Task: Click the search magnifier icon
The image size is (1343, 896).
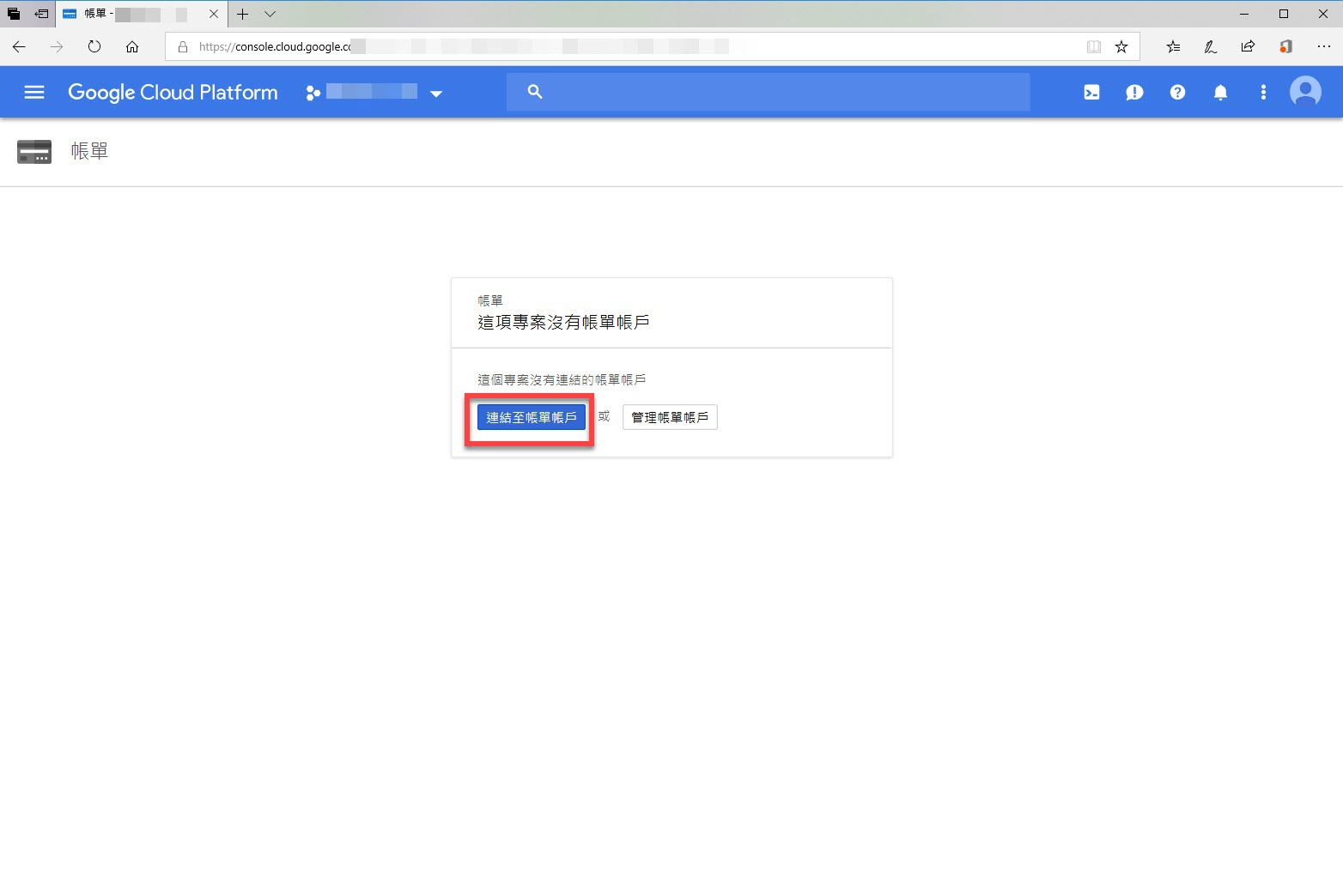Action: coord(535,92)
